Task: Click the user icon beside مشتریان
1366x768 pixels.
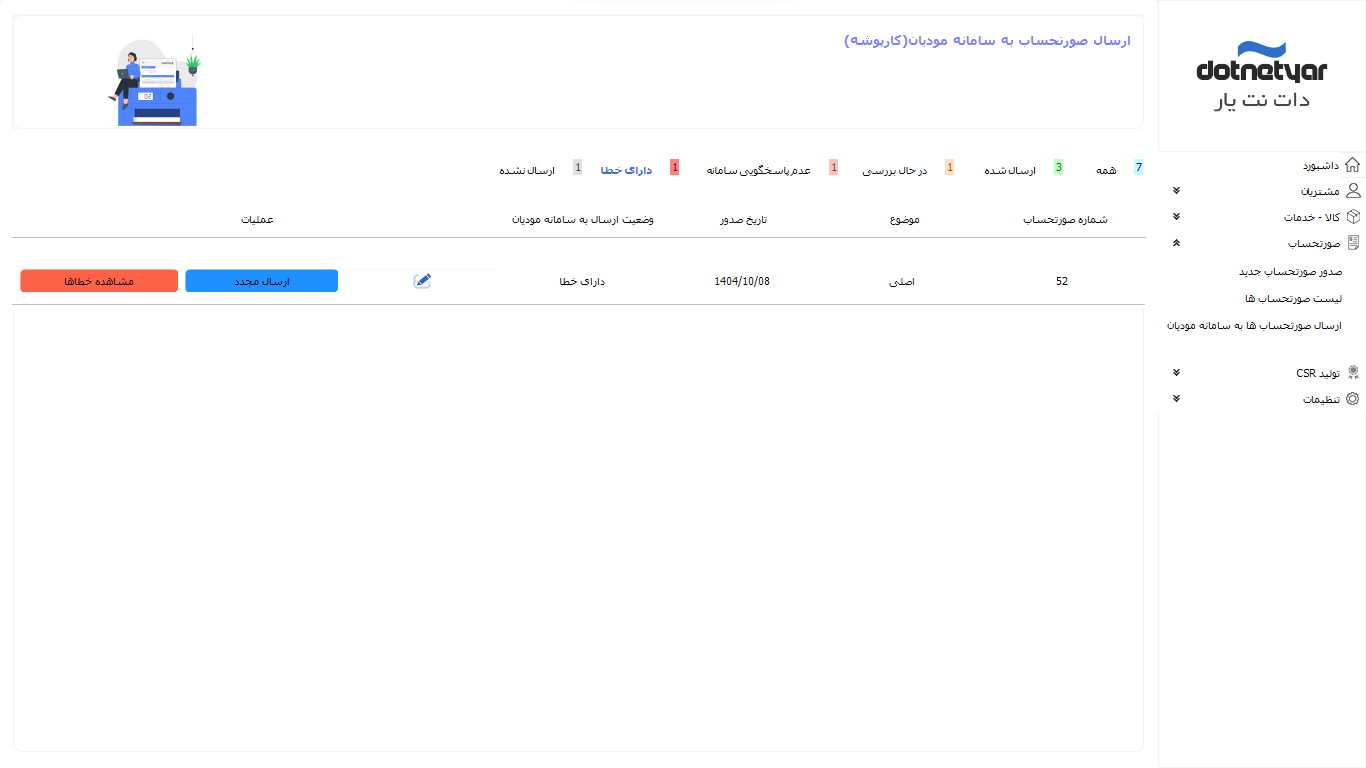Action: 1352,191
